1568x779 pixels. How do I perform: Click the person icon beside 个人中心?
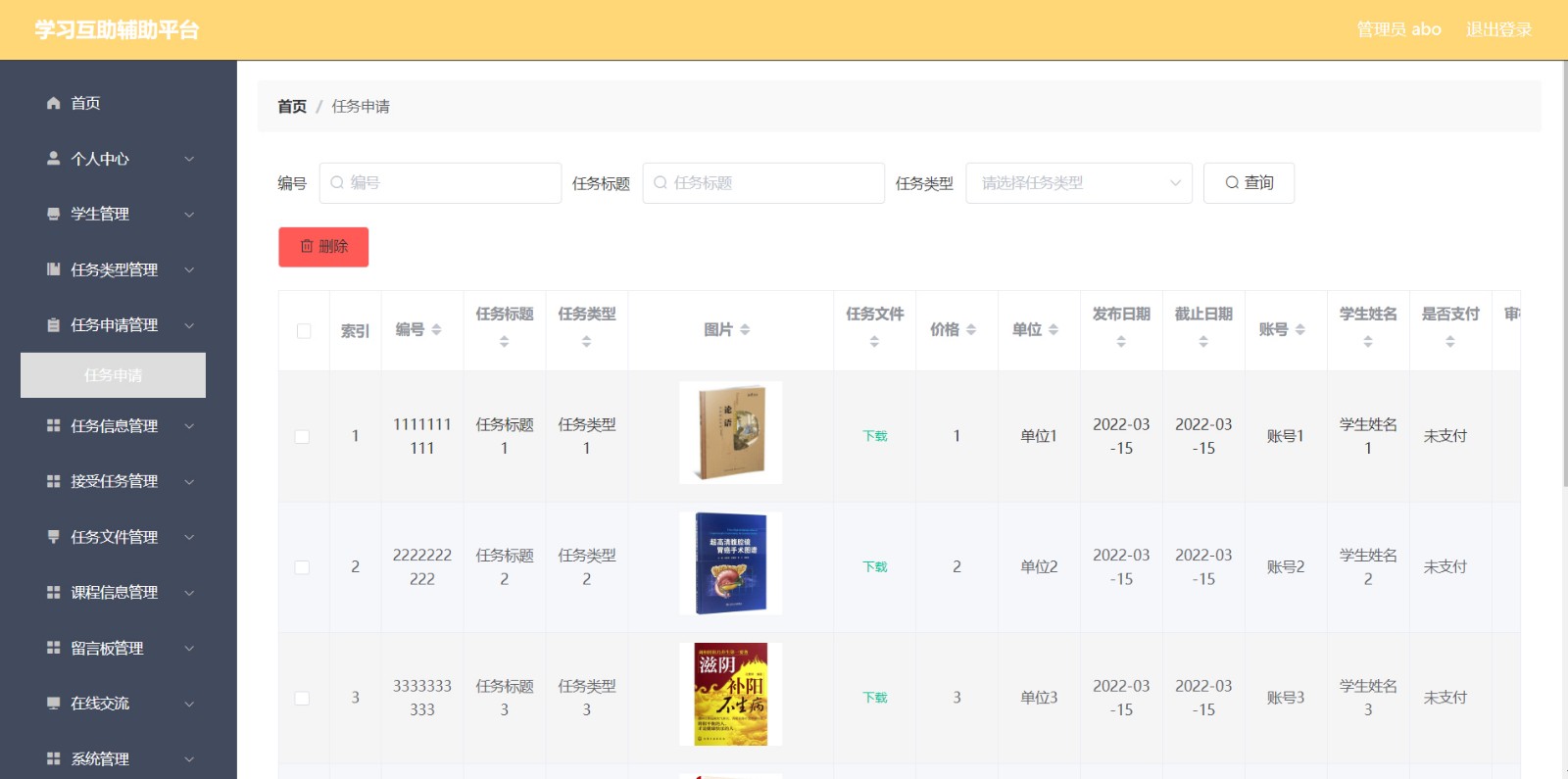point(54,158)
